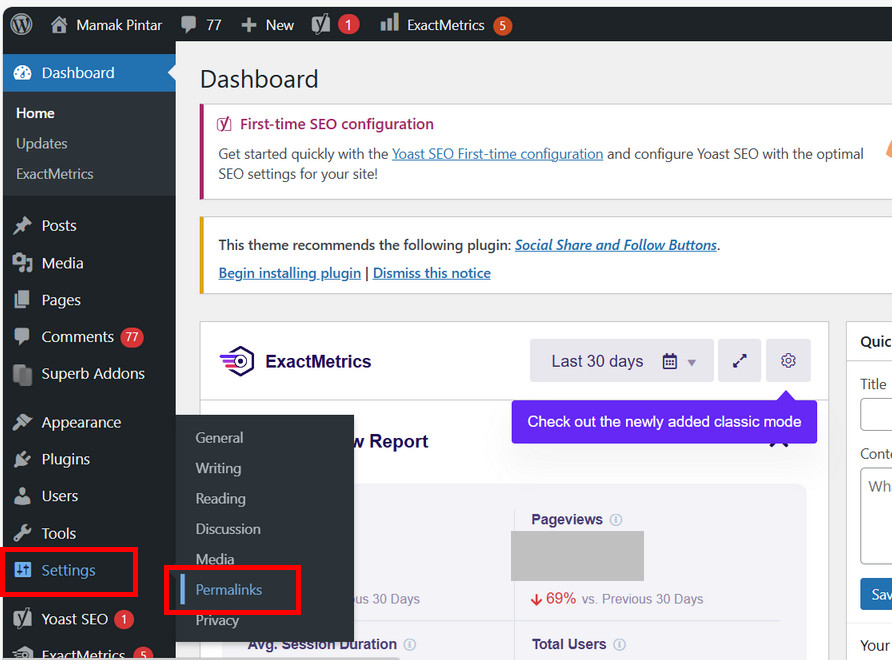
Task: Expand ExactMetrics widget to full width
Action: point(740,361)
